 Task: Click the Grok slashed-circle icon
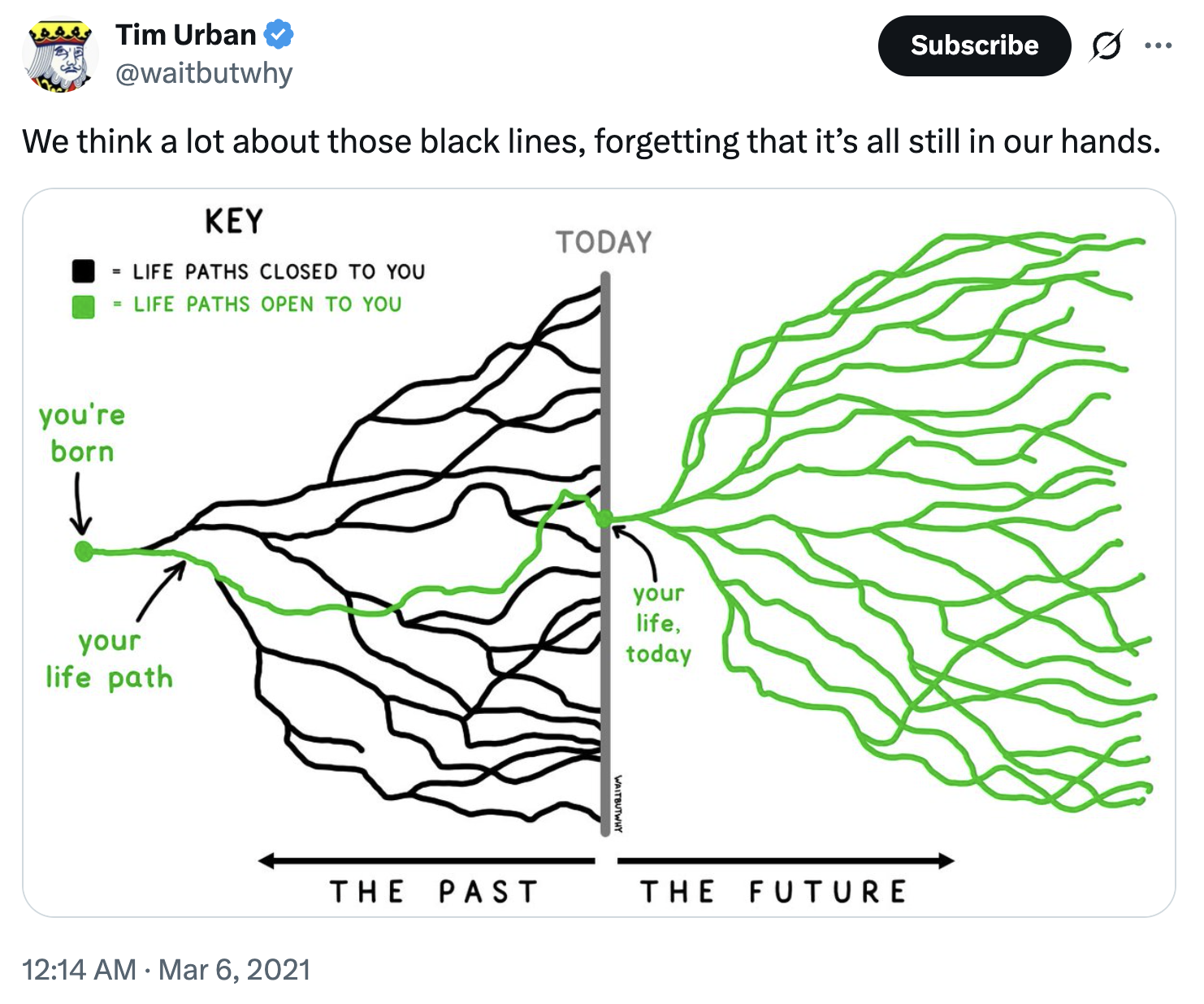[x=1107, y=46]
